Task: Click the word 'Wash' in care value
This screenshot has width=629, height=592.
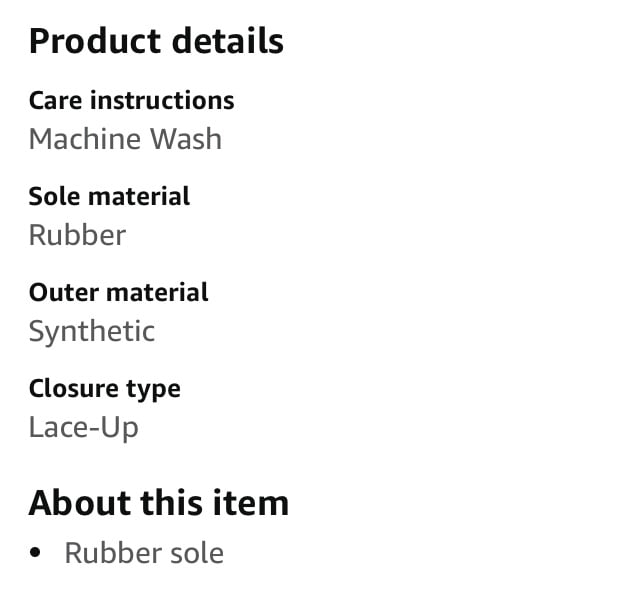Action: click(186, 139)
